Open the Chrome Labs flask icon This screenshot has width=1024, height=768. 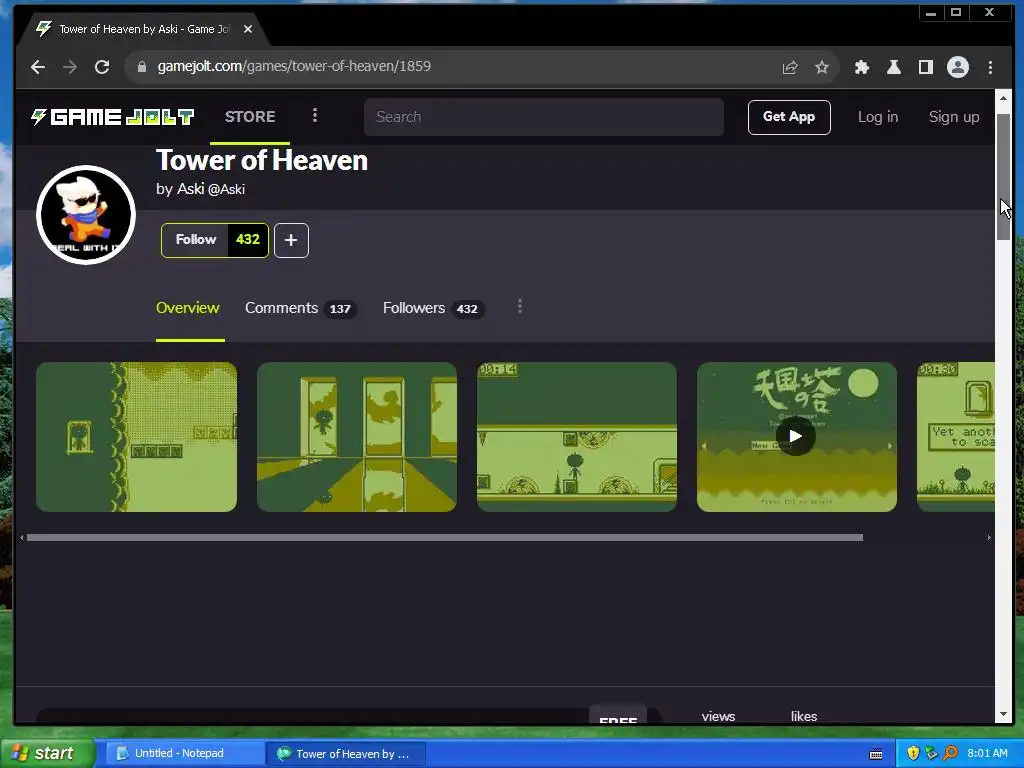tap(894, 67)
